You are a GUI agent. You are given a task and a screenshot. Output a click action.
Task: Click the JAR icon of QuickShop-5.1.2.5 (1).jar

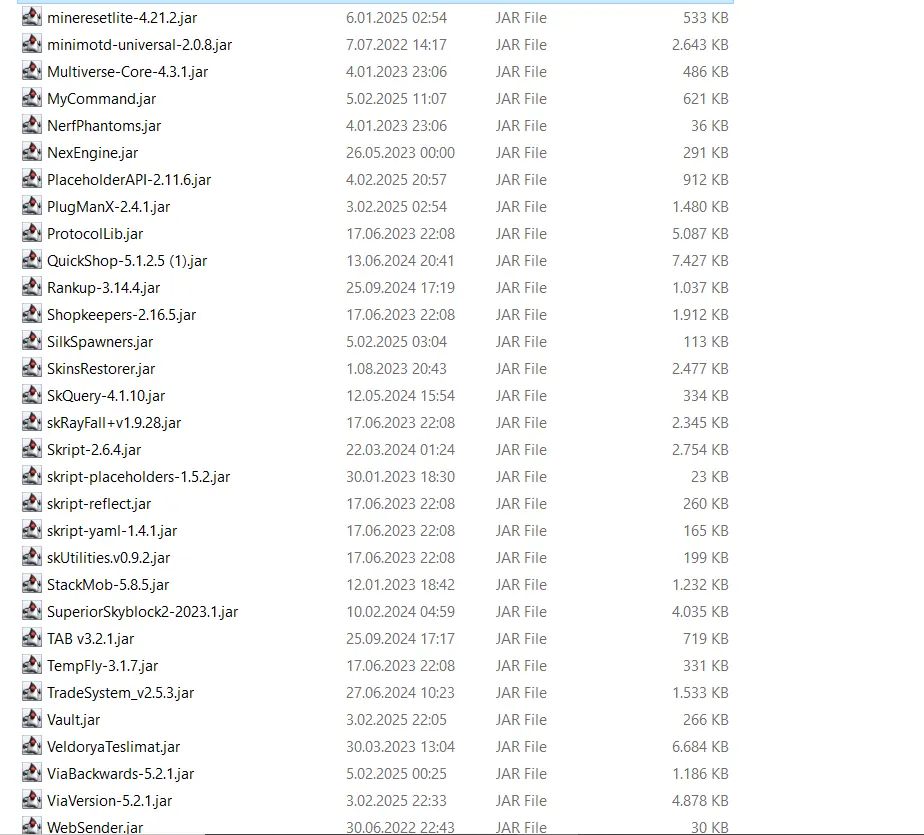pos(32,260)
